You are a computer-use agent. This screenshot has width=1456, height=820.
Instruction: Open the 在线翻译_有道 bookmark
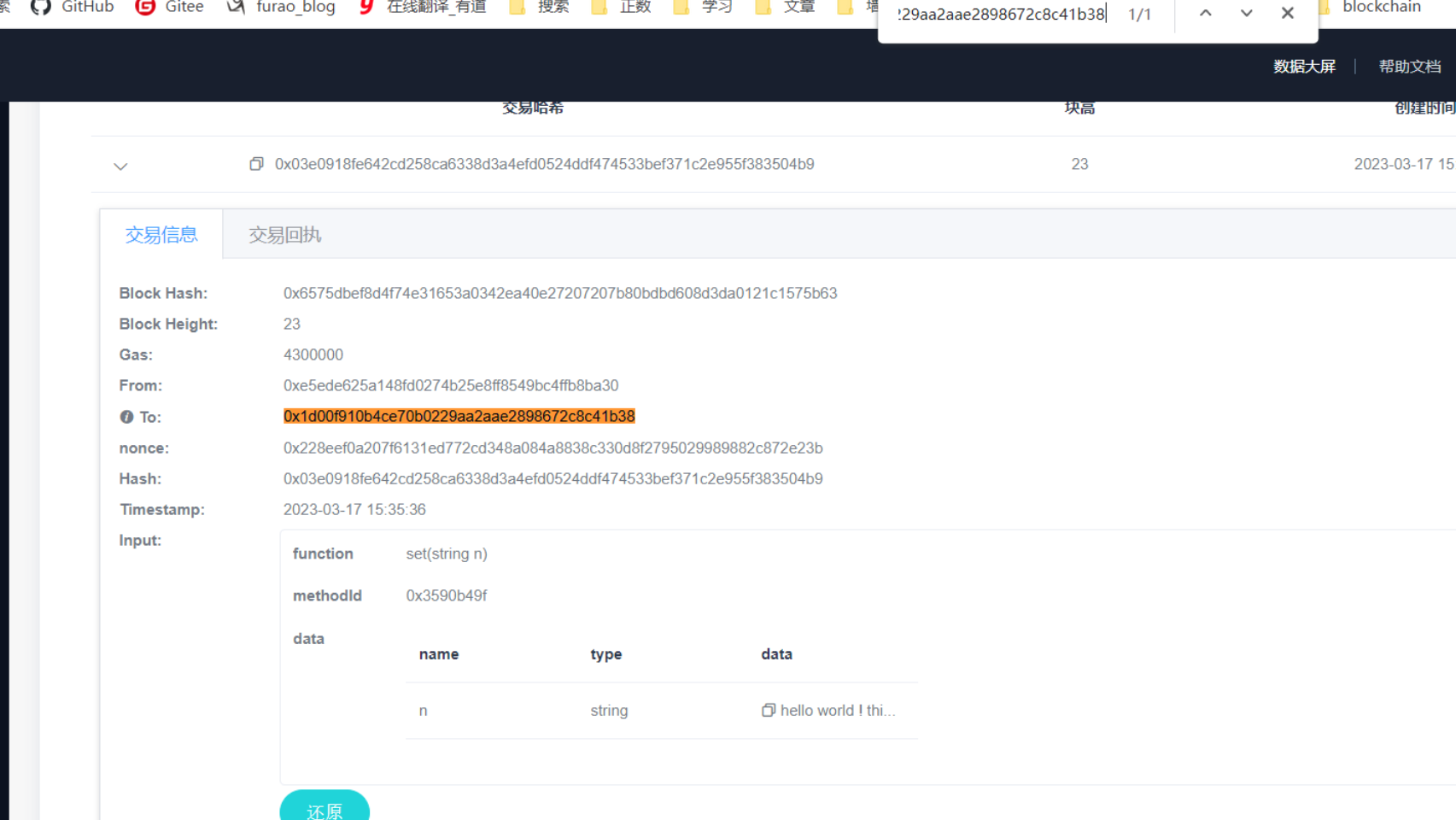point(423,7)
